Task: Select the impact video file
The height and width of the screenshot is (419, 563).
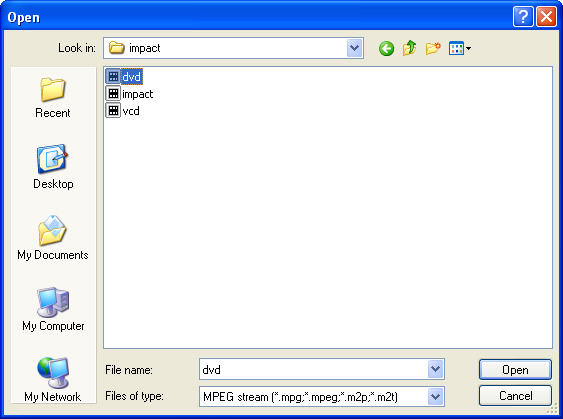Action: click(130, 94)
